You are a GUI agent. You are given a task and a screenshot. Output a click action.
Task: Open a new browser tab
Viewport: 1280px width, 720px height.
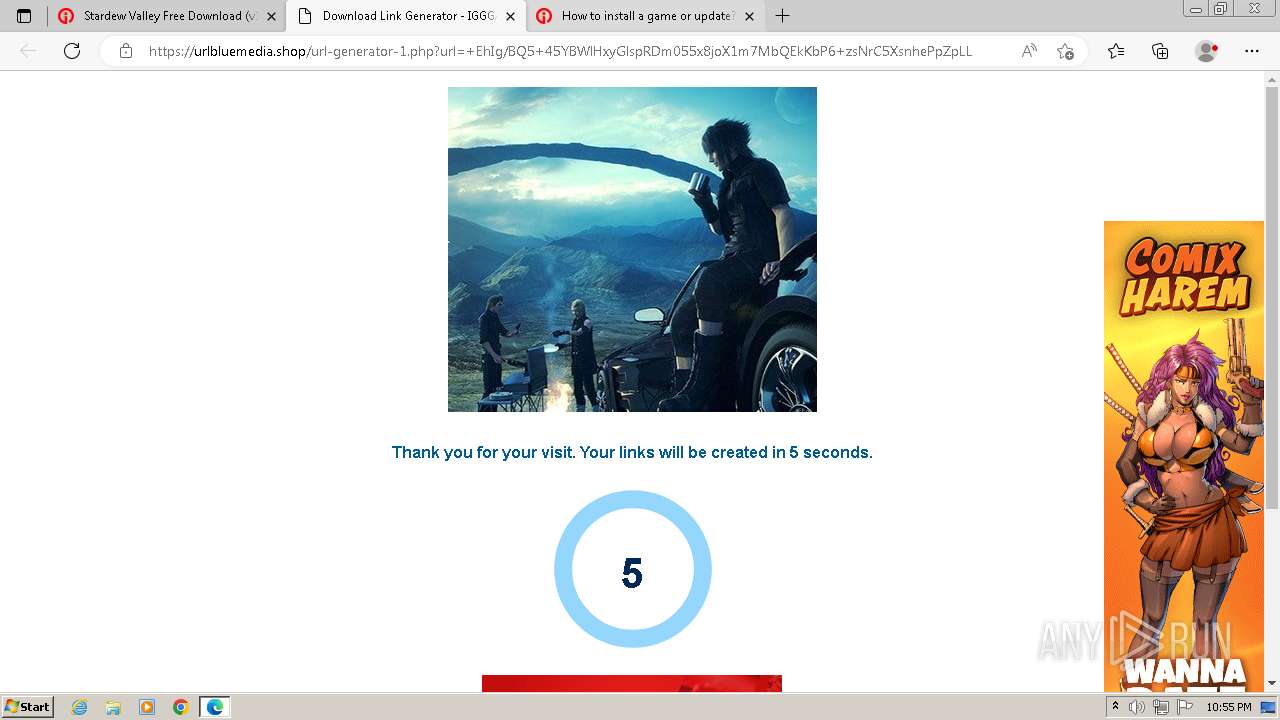pyautogui.click(x=783, y=16)
